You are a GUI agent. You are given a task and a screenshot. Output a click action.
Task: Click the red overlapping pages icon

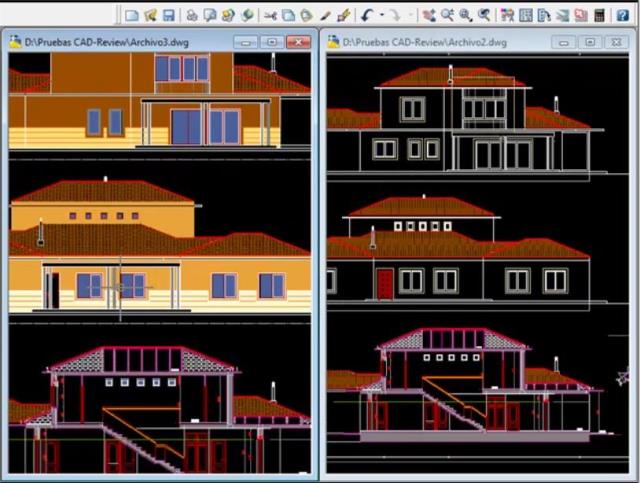(x=580, y=16)
